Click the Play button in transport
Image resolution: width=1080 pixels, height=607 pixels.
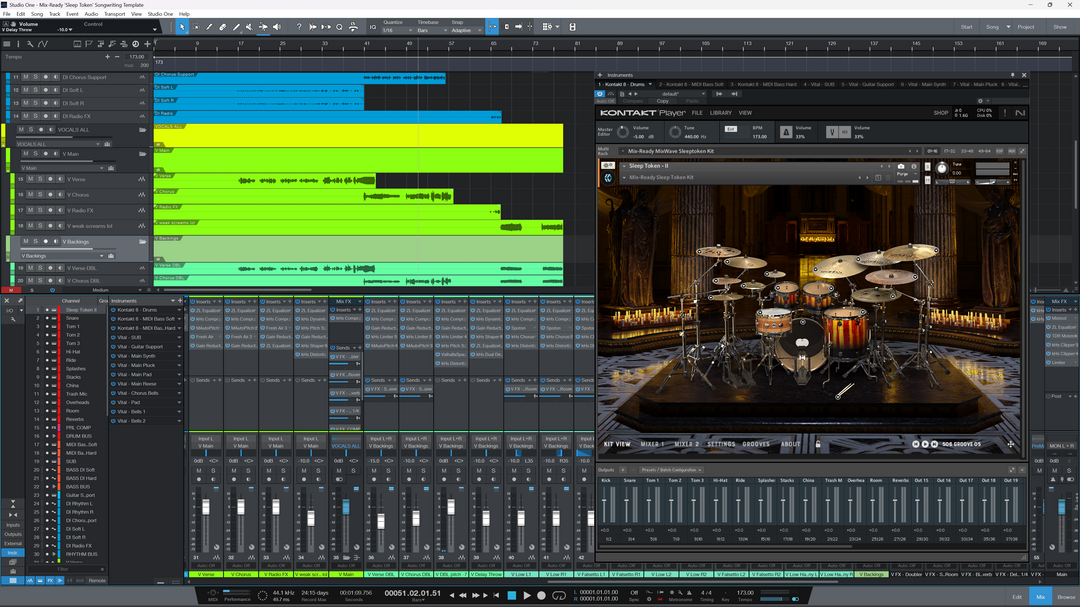point(527,595)
